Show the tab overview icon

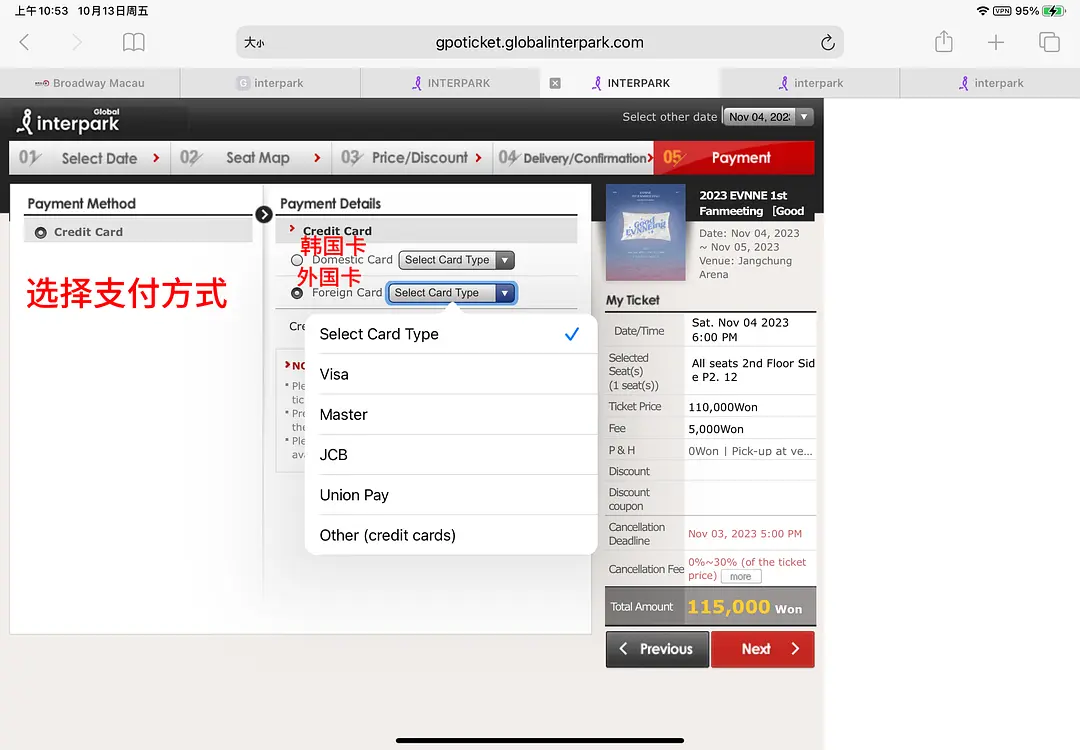[1049, 42]
